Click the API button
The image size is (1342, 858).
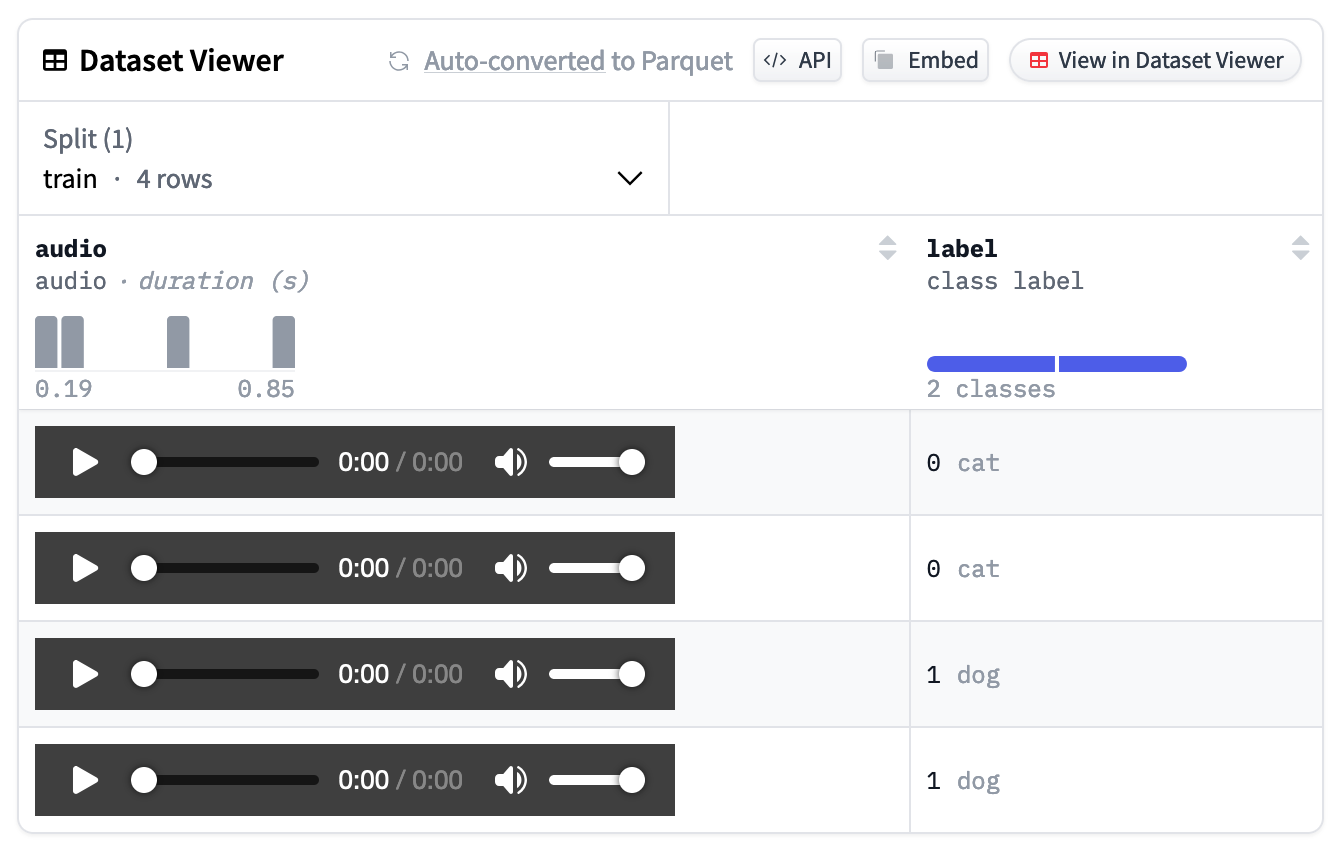pyautogui.click(x=797, y=60)
